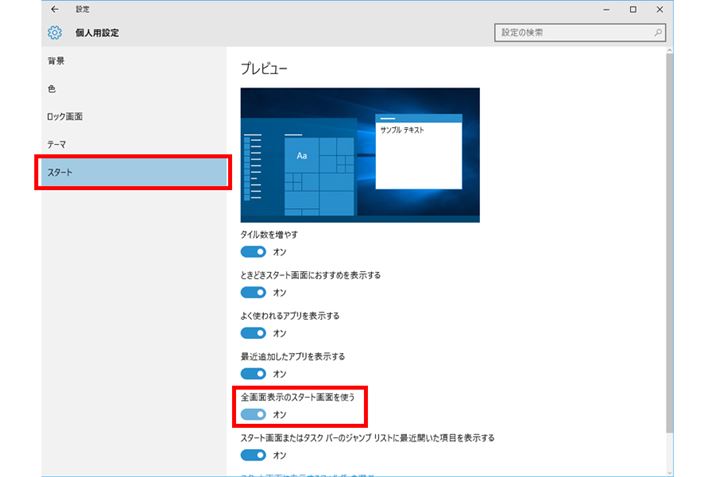Open the 背景 settings page
Viewport: 715px width, 477px height.
[58, 62]
